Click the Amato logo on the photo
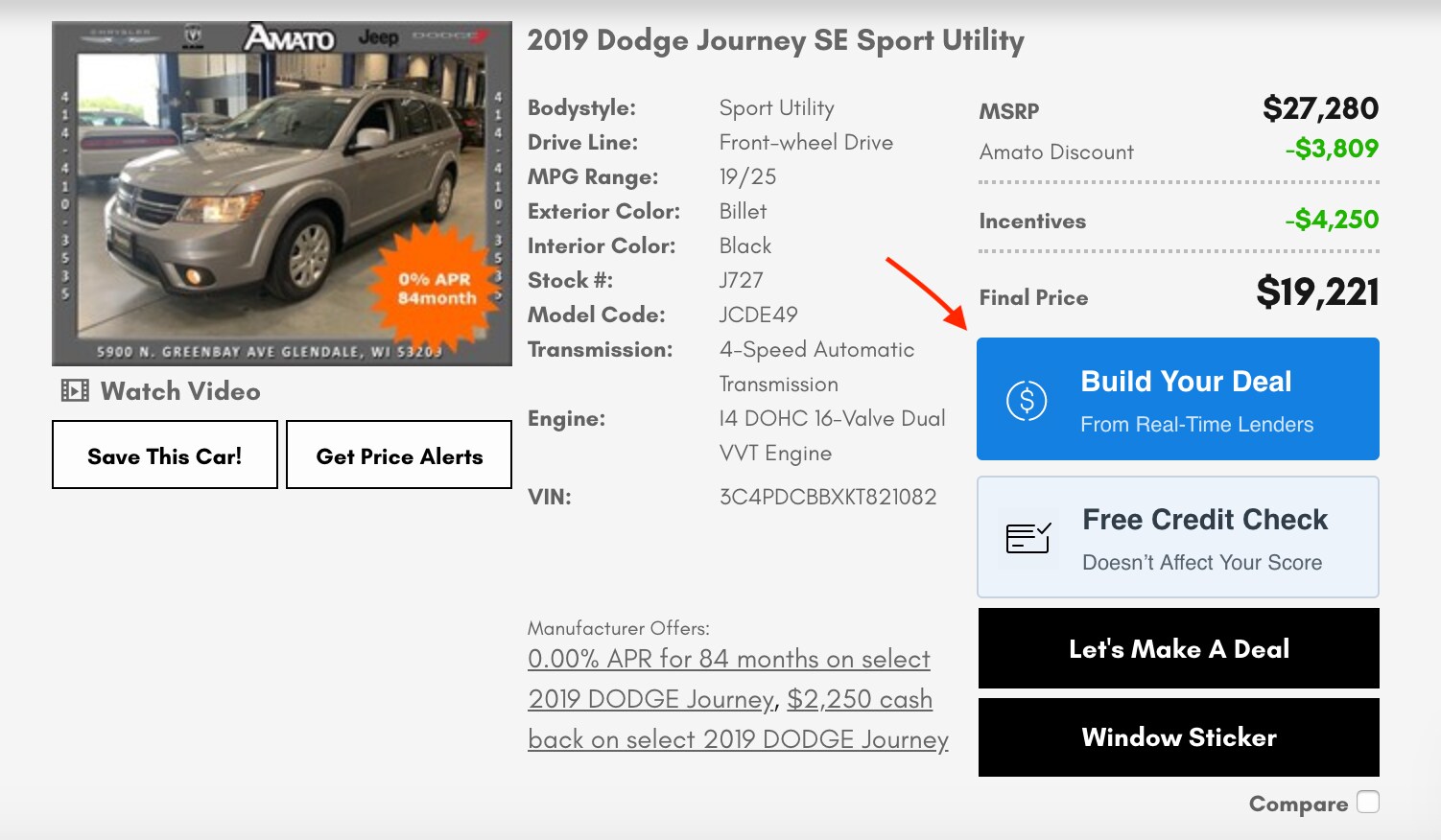Viewport: 1441px width, 840px height. point(289,38)
